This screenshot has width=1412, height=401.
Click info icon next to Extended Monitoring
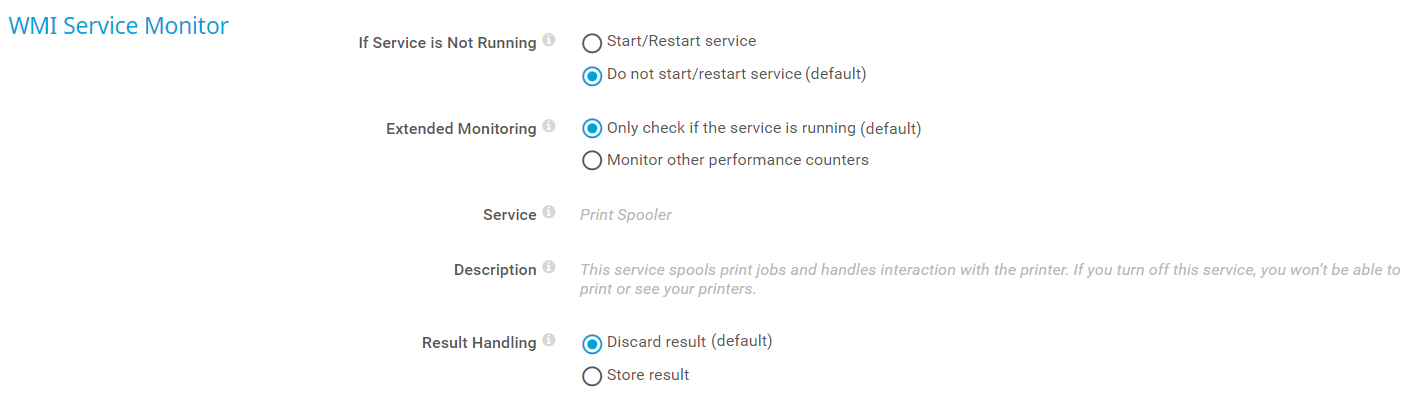pyautogui.click(x=549, y=127)
